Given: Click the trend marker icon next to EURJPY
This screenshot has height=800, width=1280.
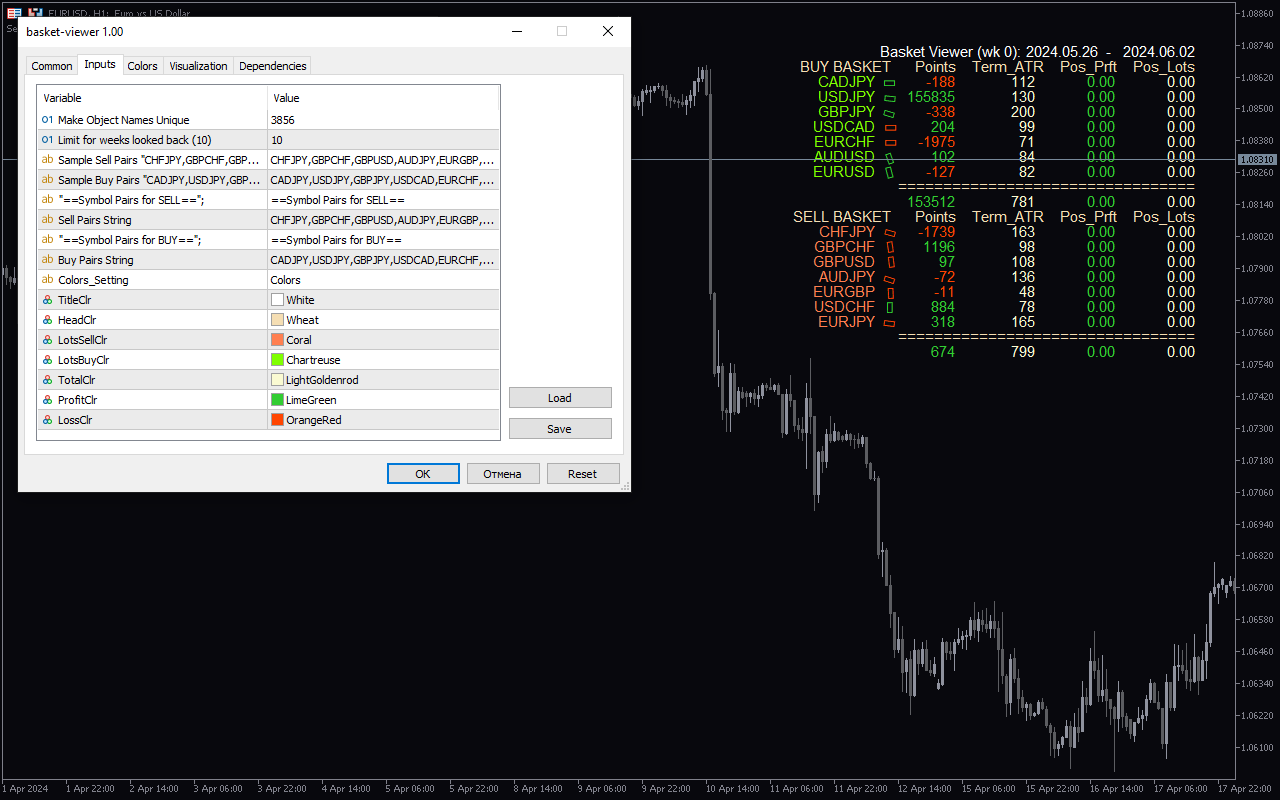Looking at the screenshot, I should 889,323.
